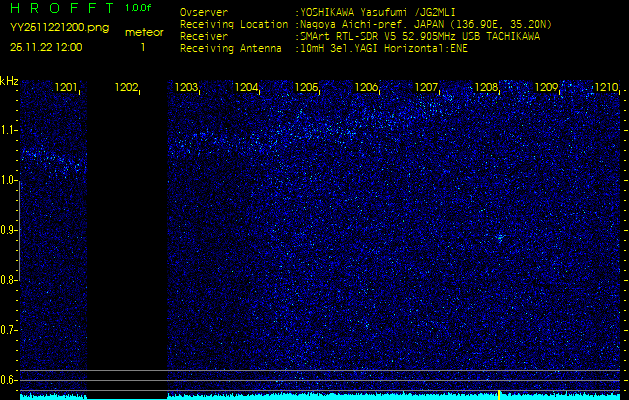629x400 pixels.
Task: Click the yellow meteor label
Action: (143, 32)
